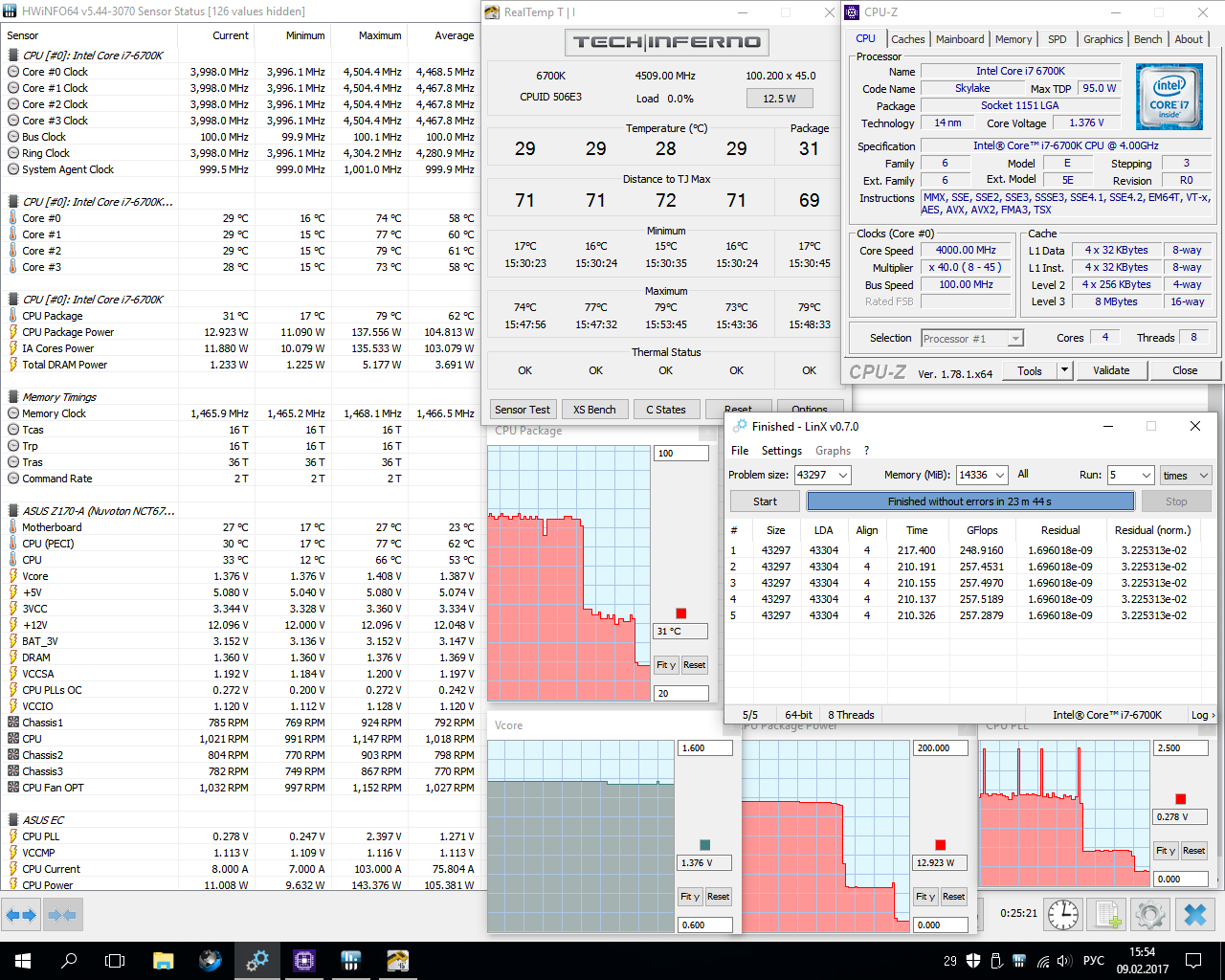Click the fan icon beside Chassis1 row
1225x980 pixels.
pos(13,723)
